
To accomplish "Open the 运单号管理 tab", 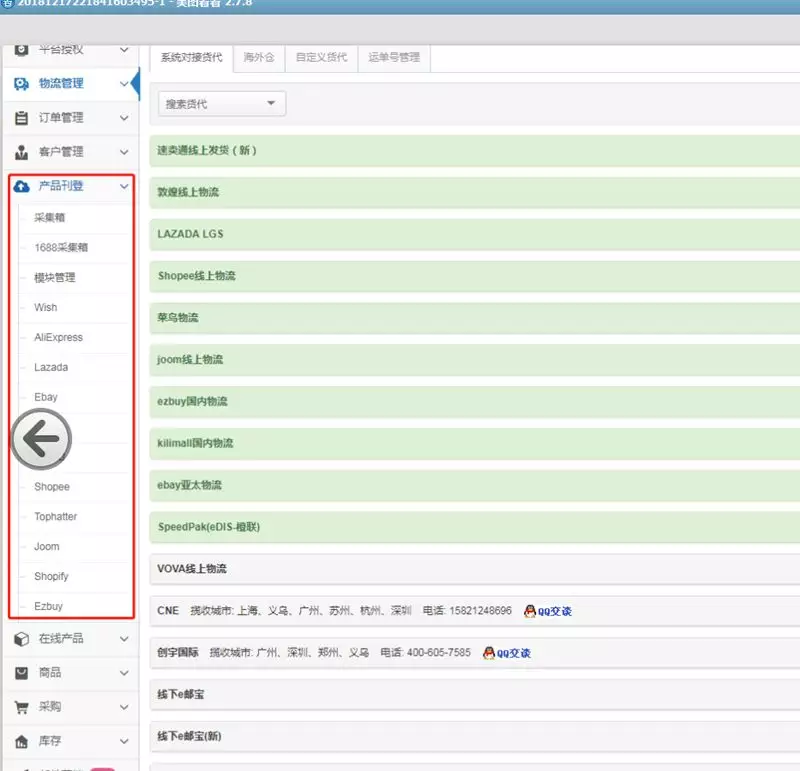I will click(x=394, y=58).
